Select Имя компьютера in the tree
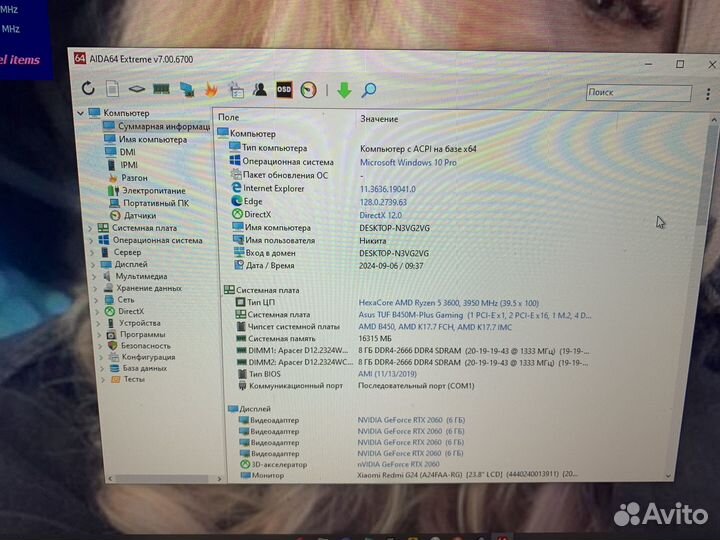The width and height of the screenshot is (720, 540). (153, 139)
